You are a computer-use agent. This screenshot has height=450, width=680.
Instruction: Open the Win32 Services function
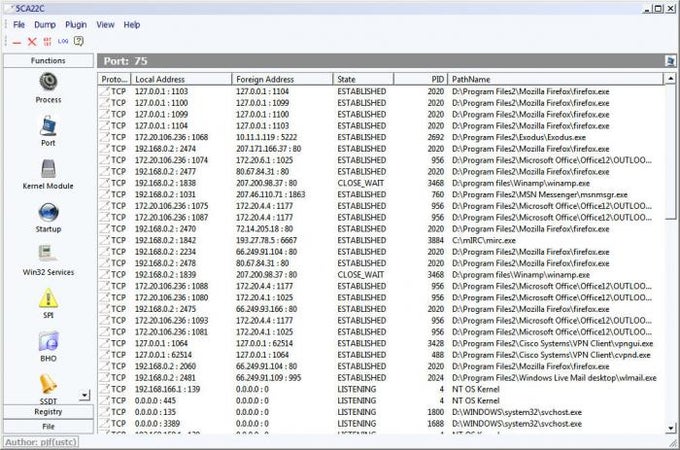(48, 261)
